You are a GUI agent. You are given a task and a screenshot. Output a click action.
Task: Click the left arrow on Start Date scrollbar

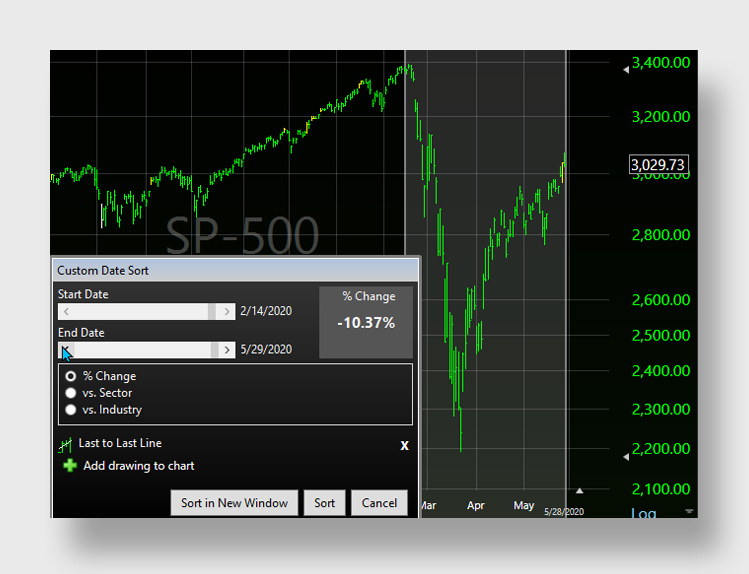click(x=66, y=312)
